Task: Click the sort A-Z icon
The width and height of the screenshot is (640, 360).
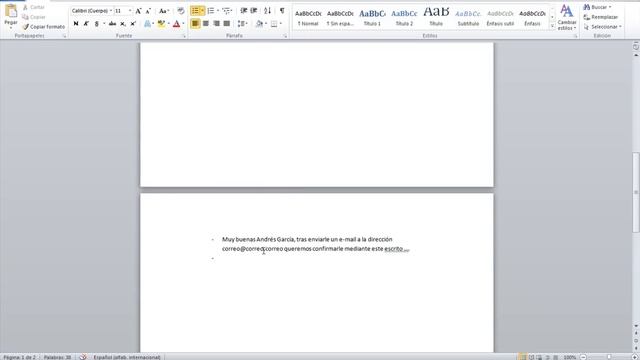Action: pos(267,11)
